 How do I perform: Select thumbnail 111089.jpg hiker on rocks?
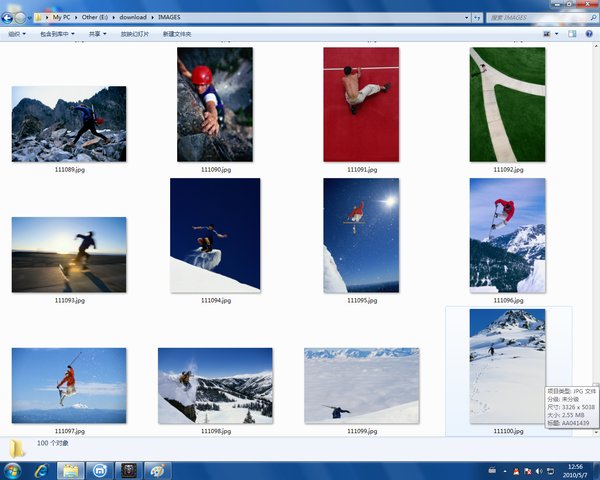(69, 124)
